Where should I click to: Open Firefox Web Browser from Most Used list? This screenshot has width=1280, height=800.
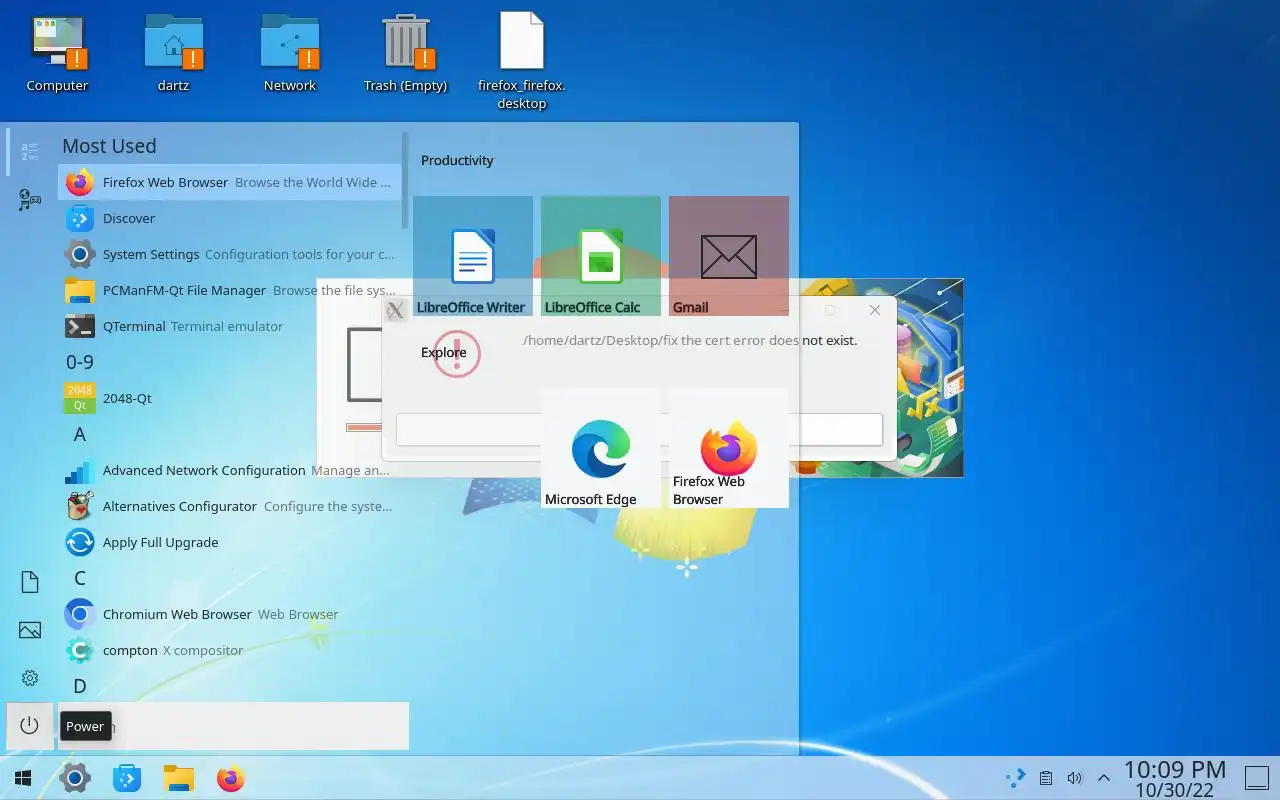point(230,182)
